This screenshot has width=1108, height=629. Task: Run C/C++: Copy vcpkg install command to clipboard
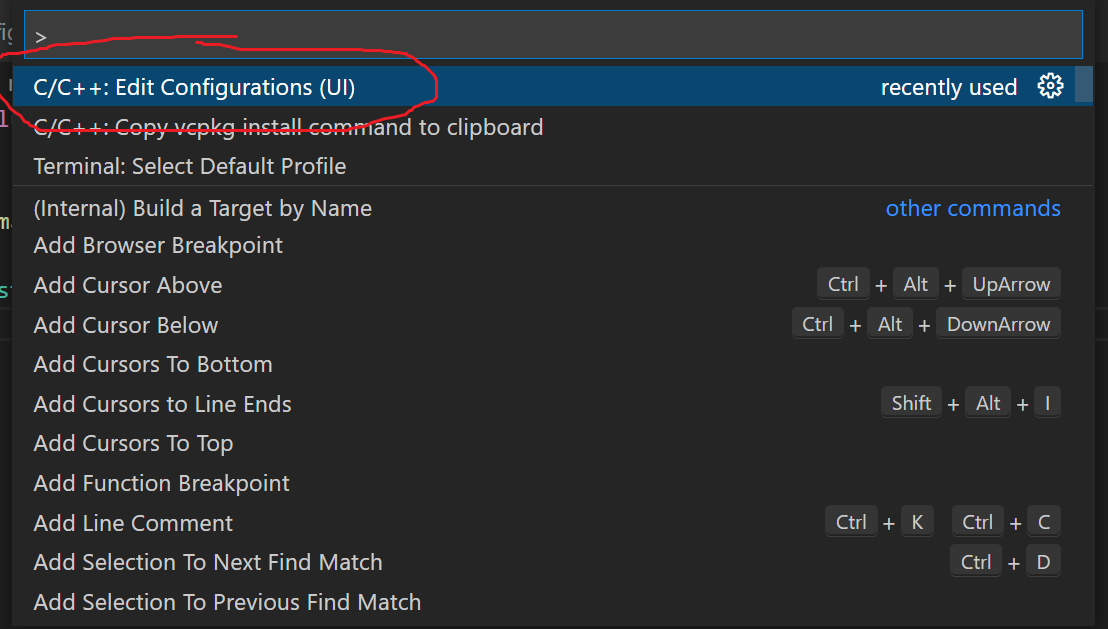click(288, 127)
